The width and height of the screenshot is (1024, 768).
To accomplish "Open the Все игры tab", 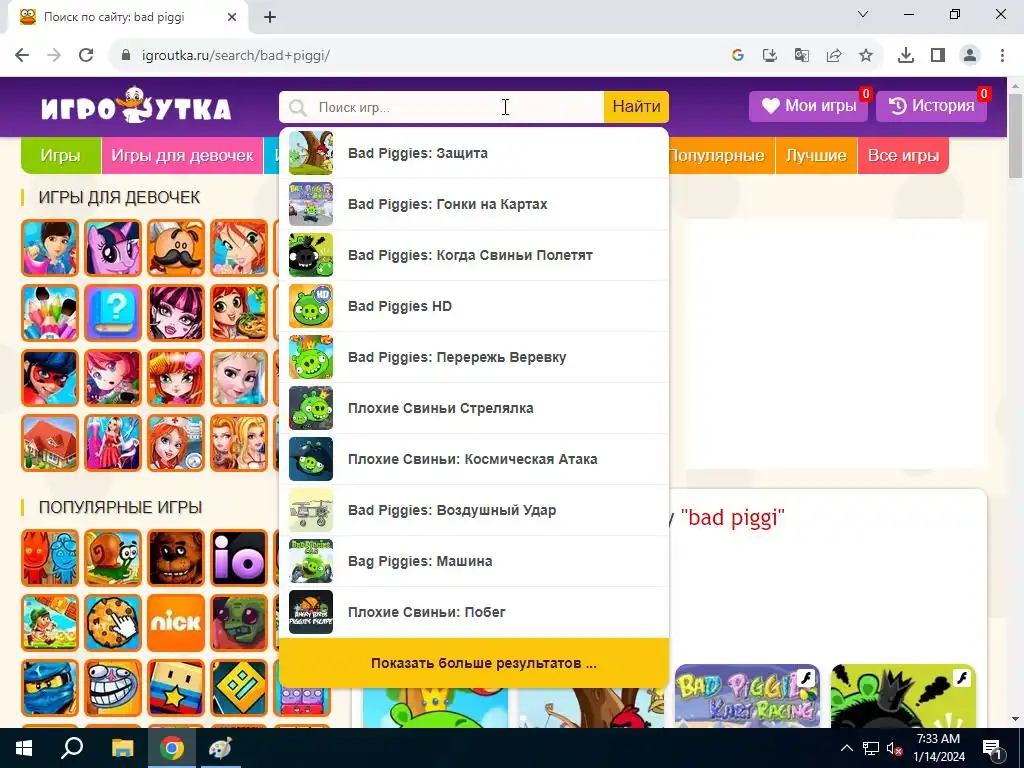I will click(x=903, y=155).
